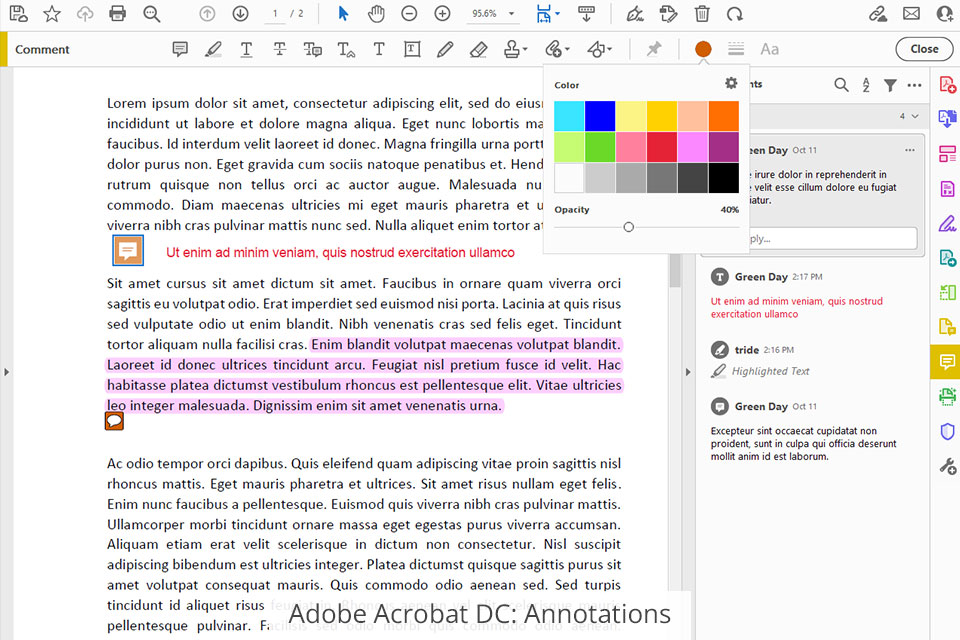Zoom out with the minus icon
Screen dimensions: 960x640
coord(409,13)
